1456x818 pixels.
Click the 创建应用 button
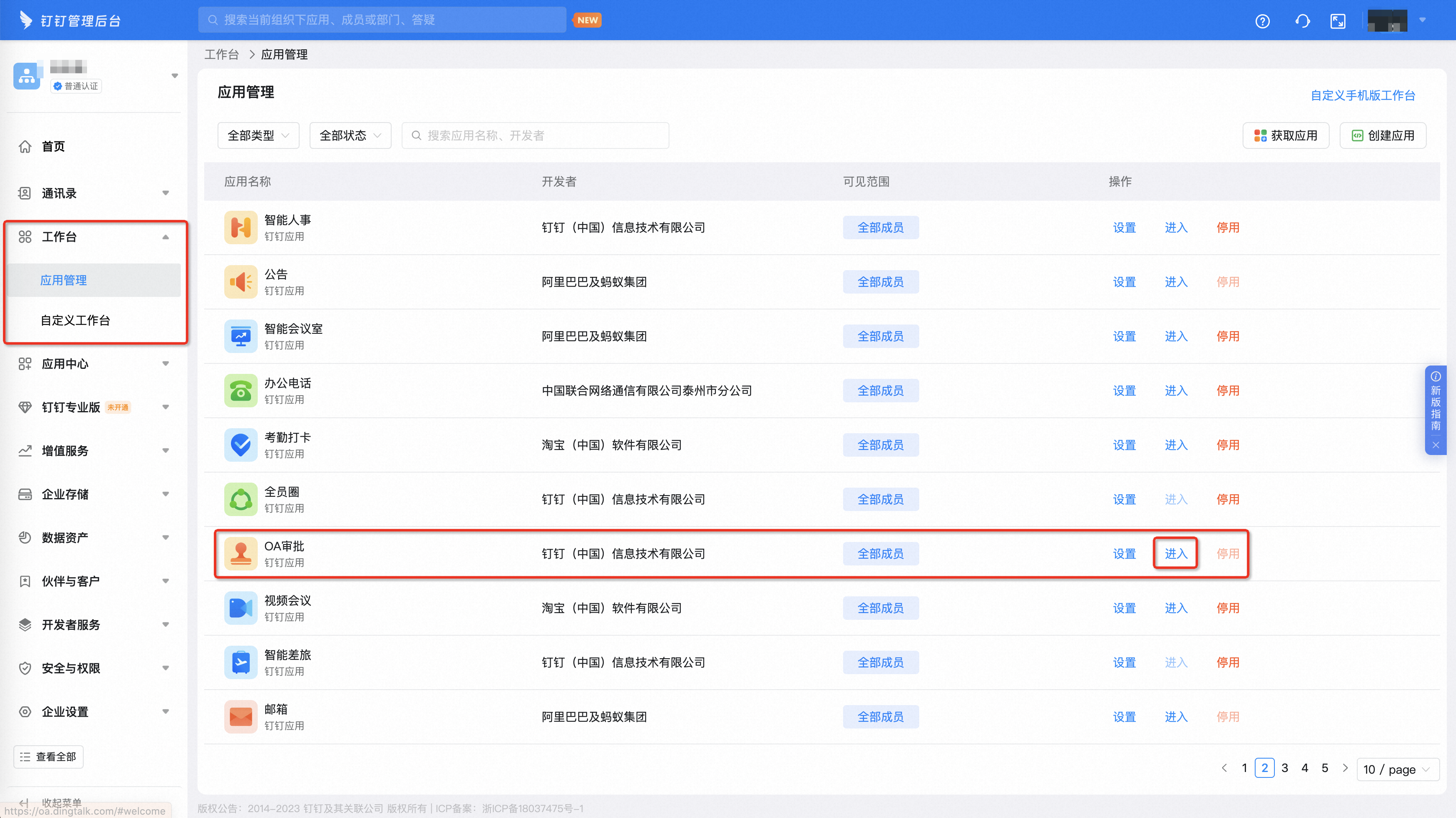(1382, 135)
